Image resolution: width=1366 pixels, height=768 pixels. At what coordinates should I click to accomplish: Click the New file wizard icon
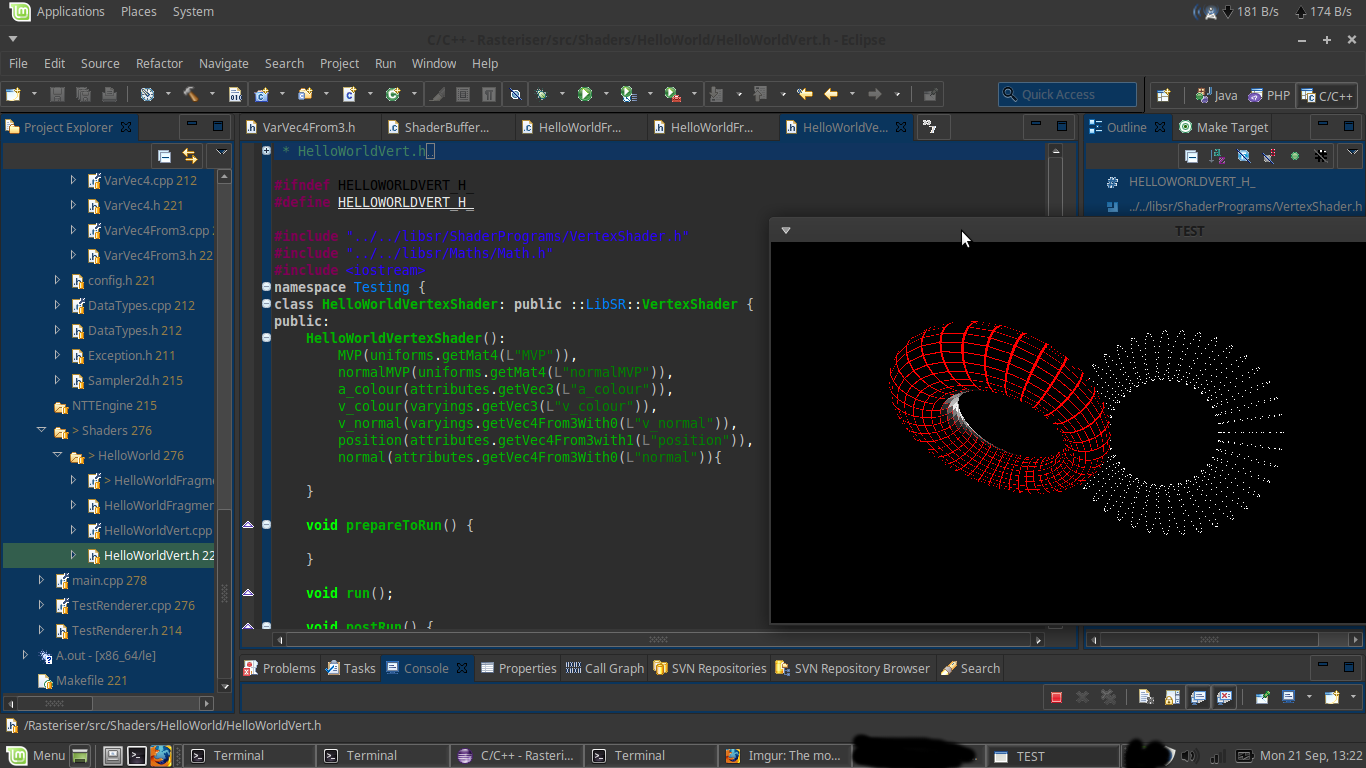13,94
